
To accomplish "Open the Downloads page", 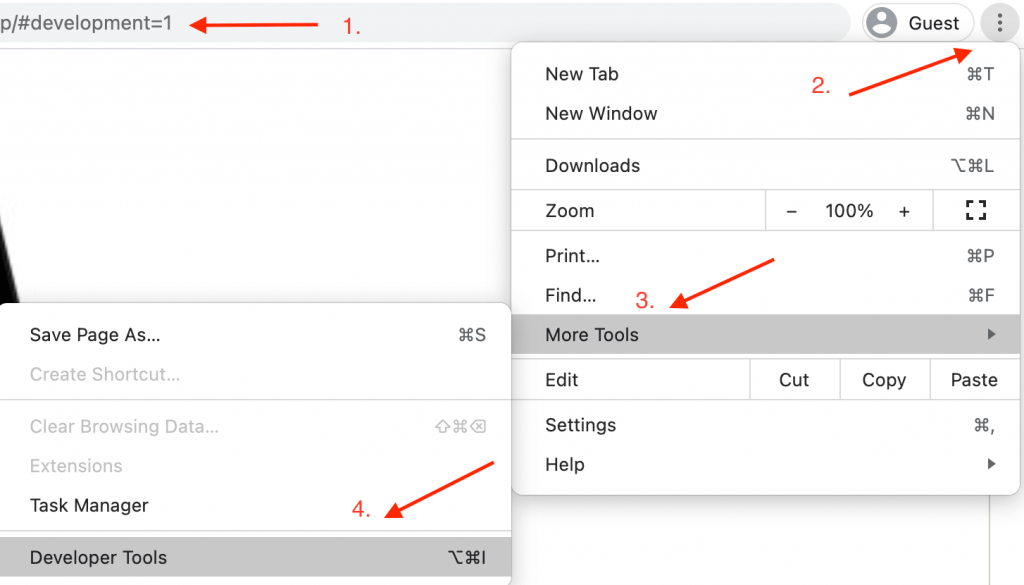I will coord(594,164).
